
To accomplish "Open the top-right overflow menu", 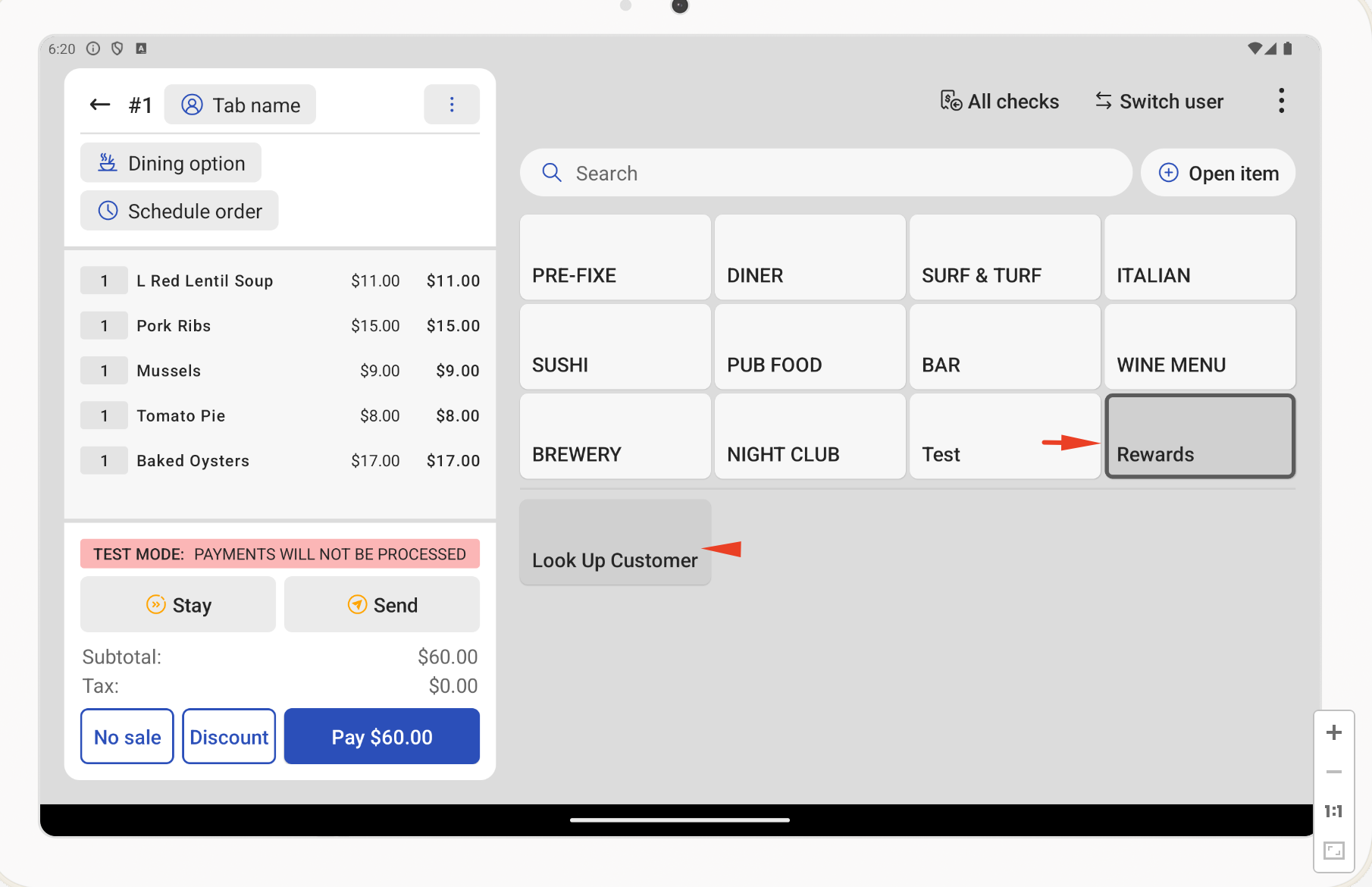I will 1281,101.
